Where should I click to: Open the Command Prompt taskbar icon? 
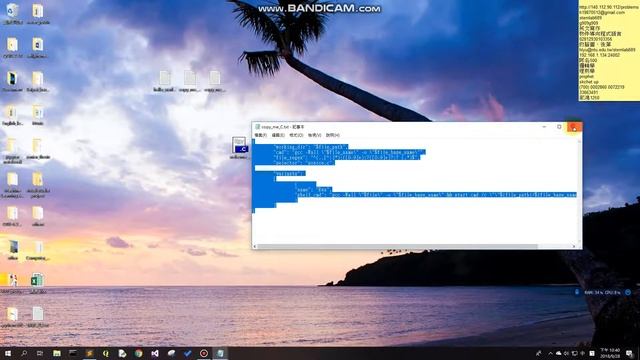(73, 353)
